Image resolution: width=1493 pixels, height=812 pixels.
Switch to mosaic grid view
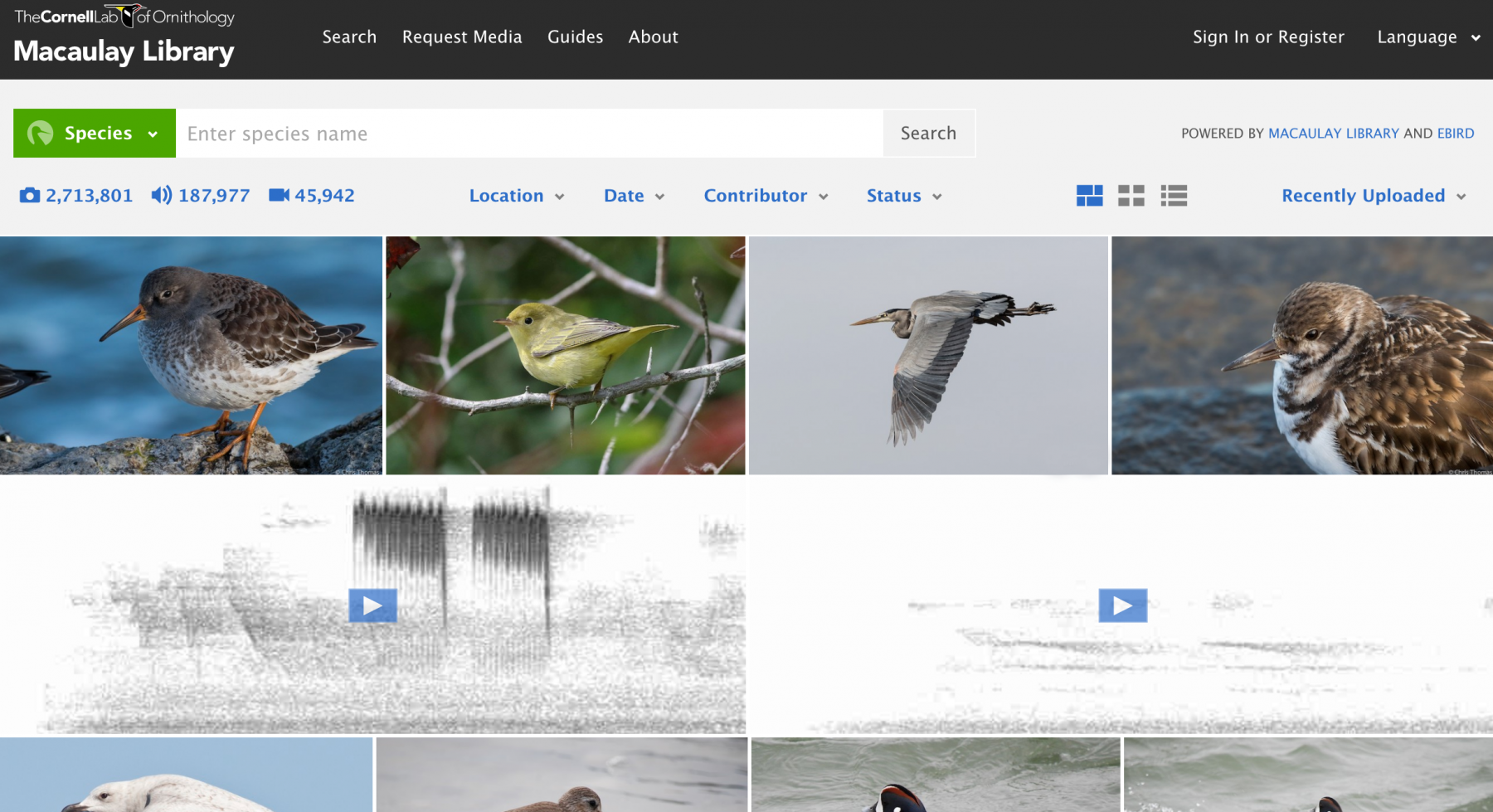pos(1090,196)
